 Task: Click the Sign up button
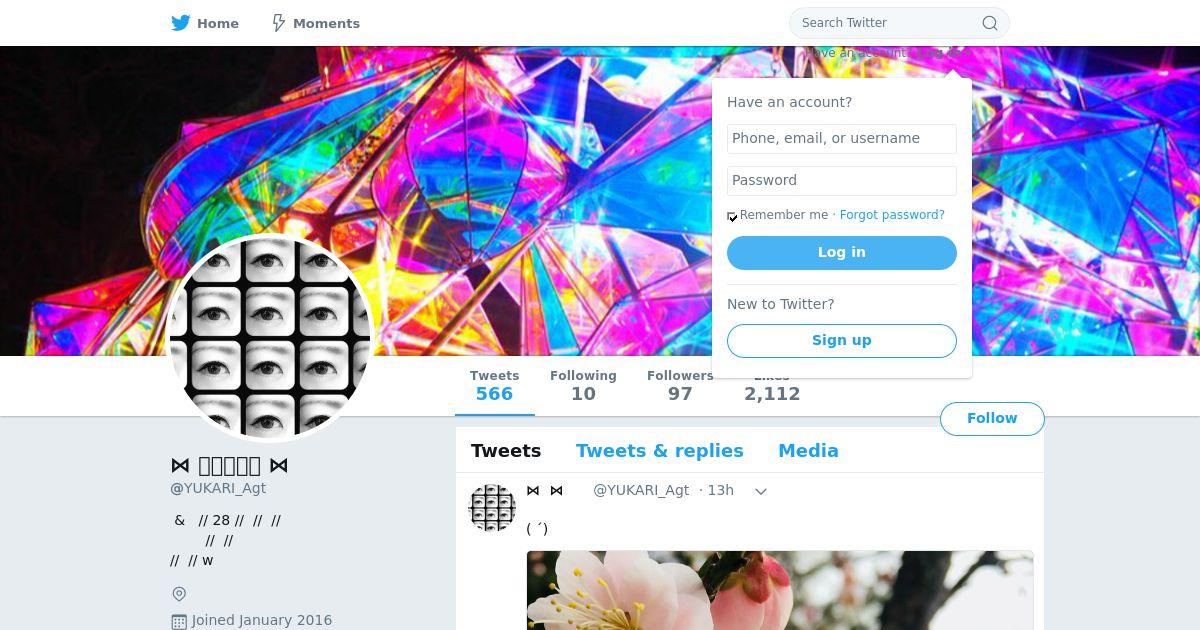pyautogui.click(x=842, y=341)
